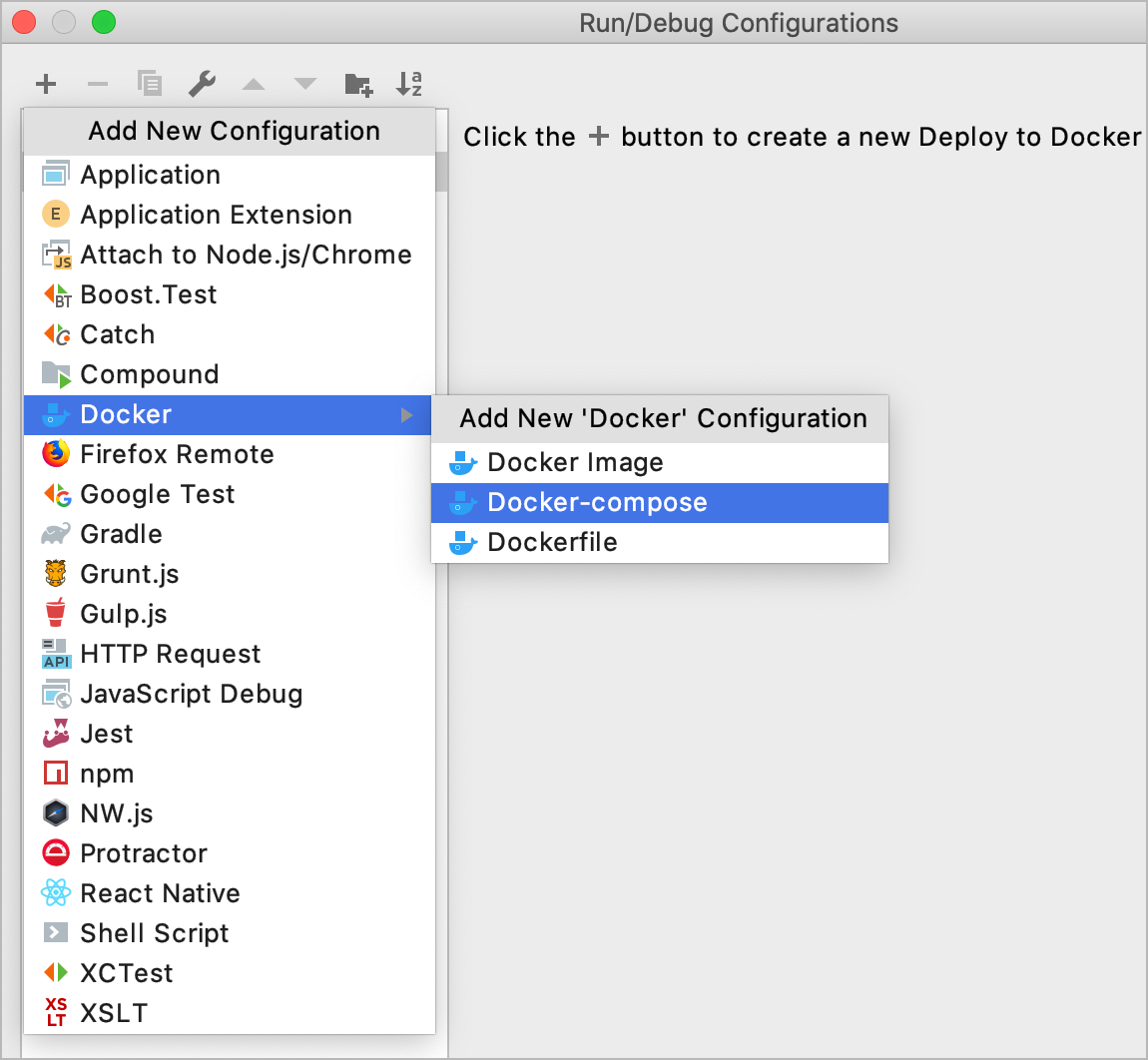Select the Docker Image configuration type

coord(574,462)
